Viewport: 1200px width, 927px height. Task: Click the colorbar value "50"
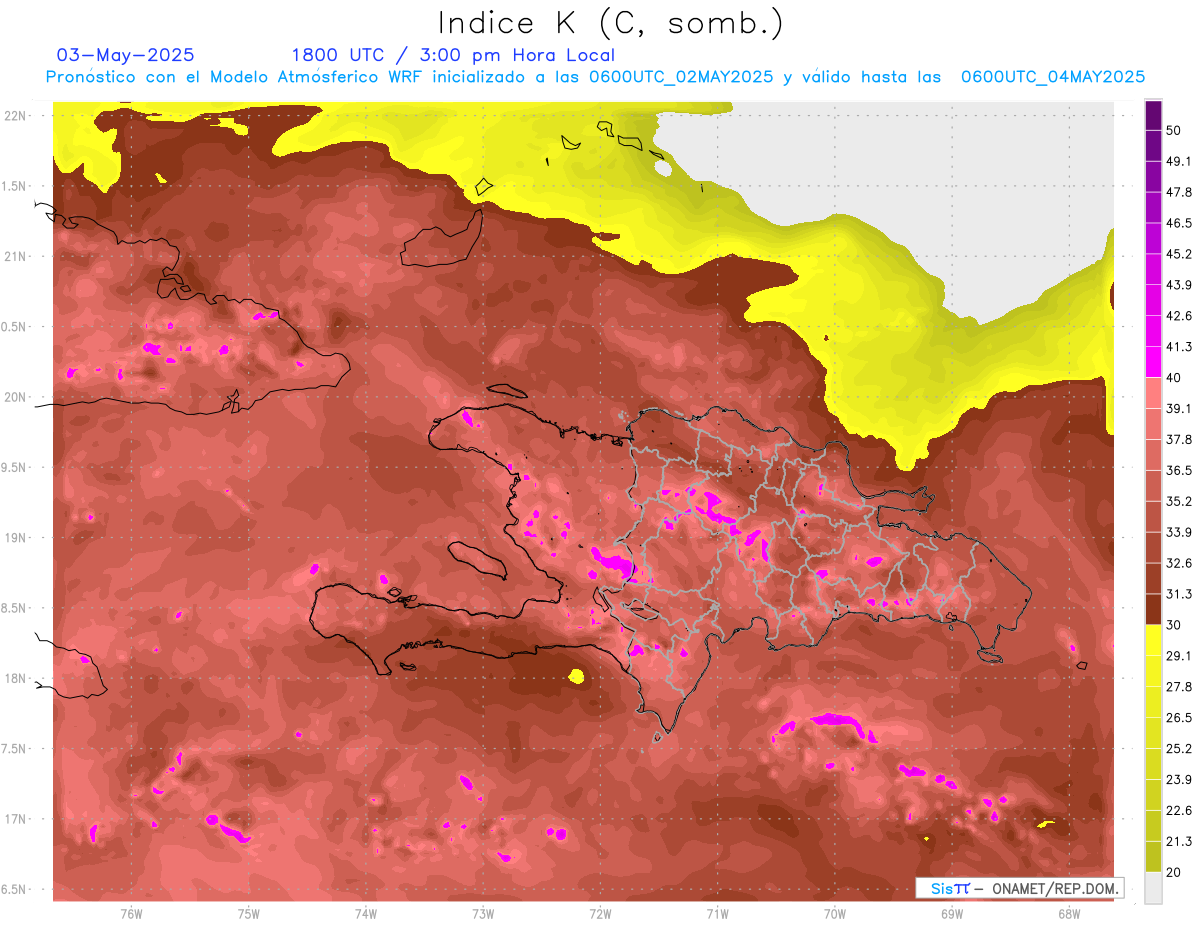point(1174,131)
